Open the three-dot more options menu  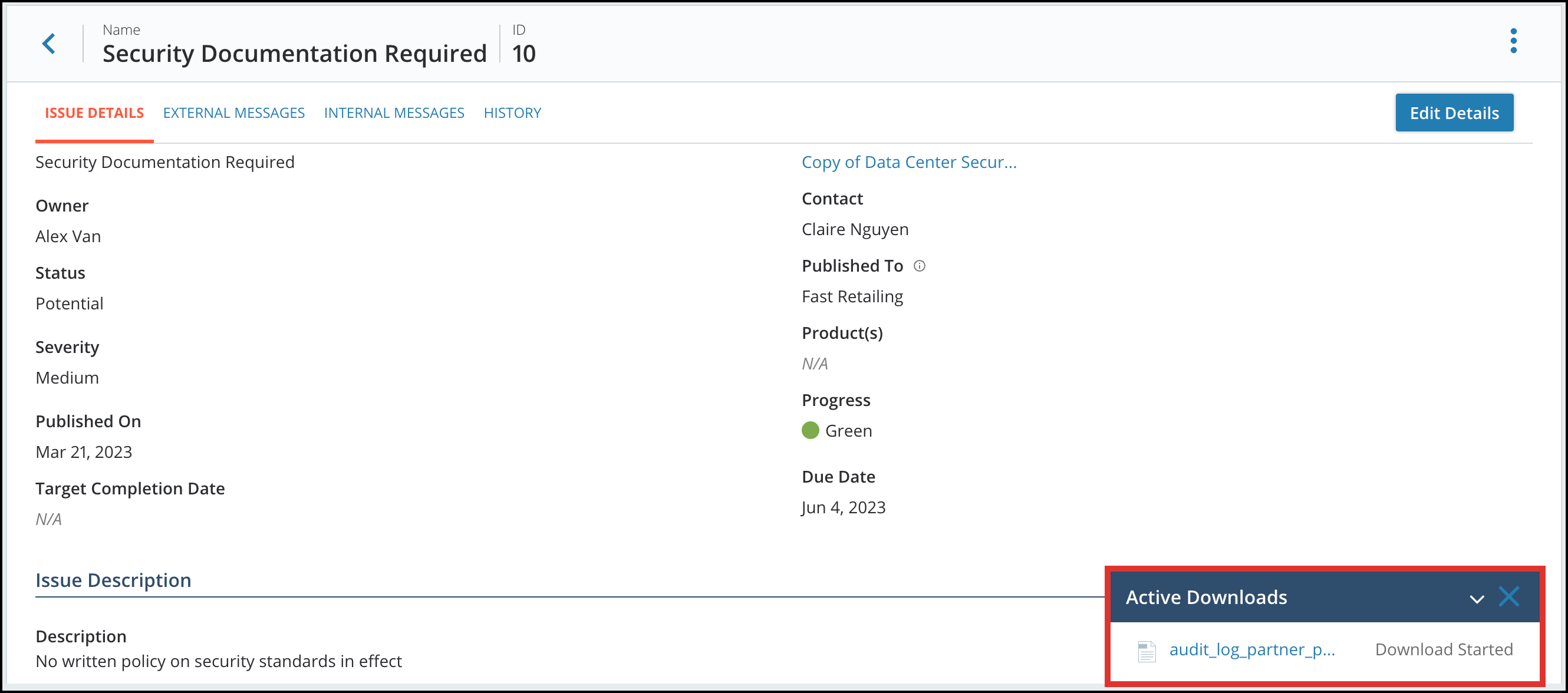(x=1513, y=41)
